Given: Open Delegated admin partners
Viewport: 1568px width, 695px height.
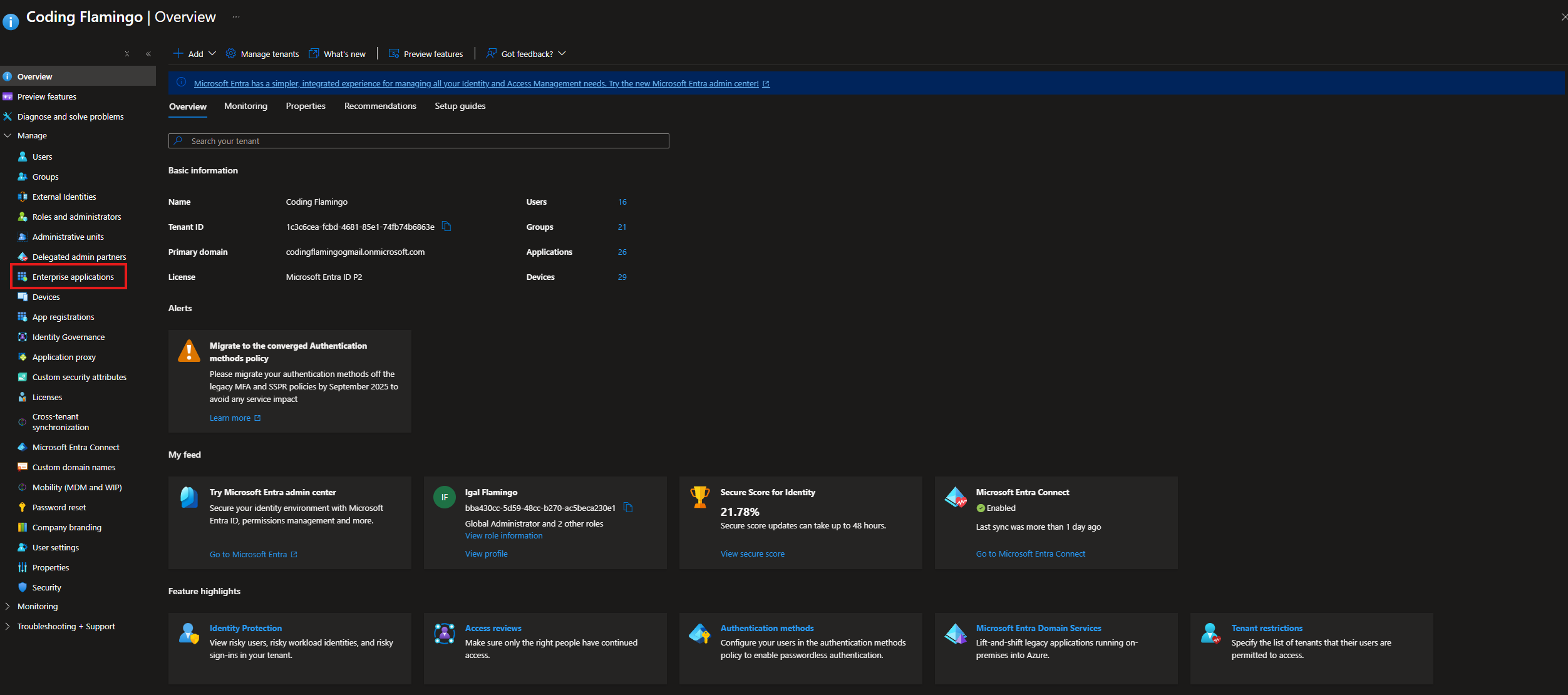Looking at the screenshot, I should 79,257.
